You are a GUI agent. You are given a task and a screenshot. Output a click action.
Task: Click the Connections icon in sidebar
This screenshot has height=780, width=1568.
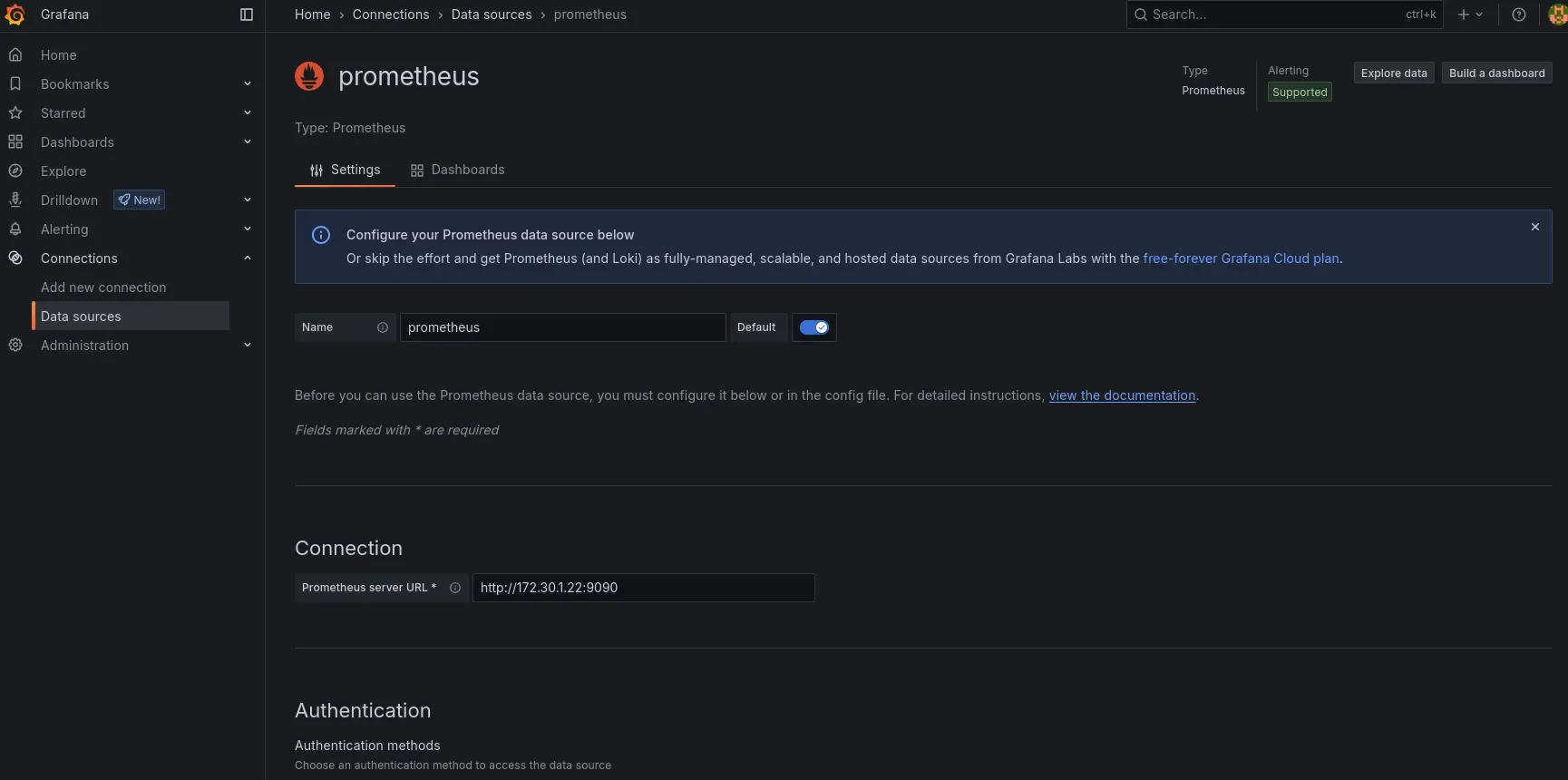point(15,258)
